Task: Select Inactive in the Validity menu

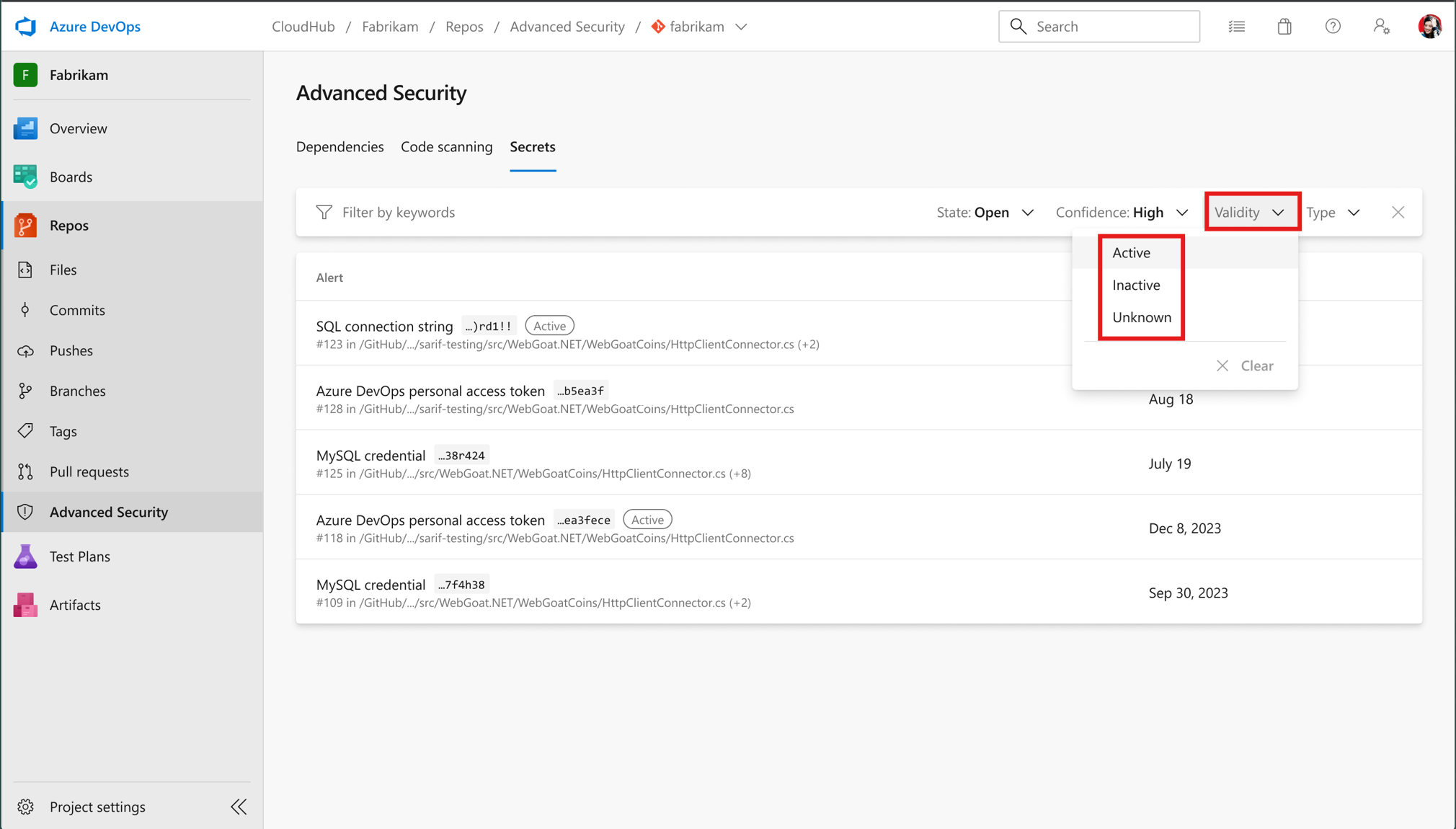Action: [x=1185, y=285]
